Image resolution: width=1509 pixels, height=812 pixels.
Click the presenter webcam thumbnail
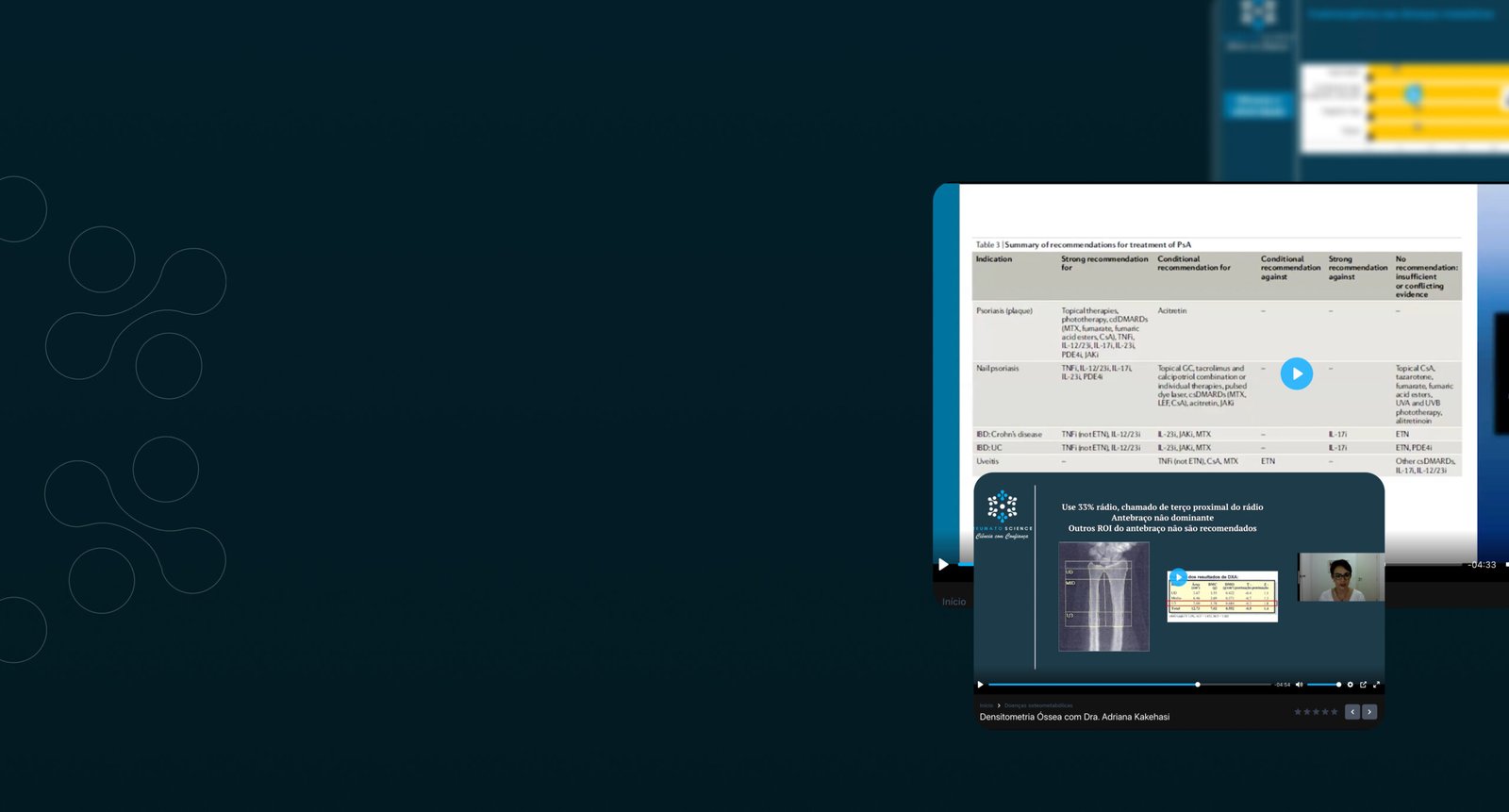(1340, 577)
